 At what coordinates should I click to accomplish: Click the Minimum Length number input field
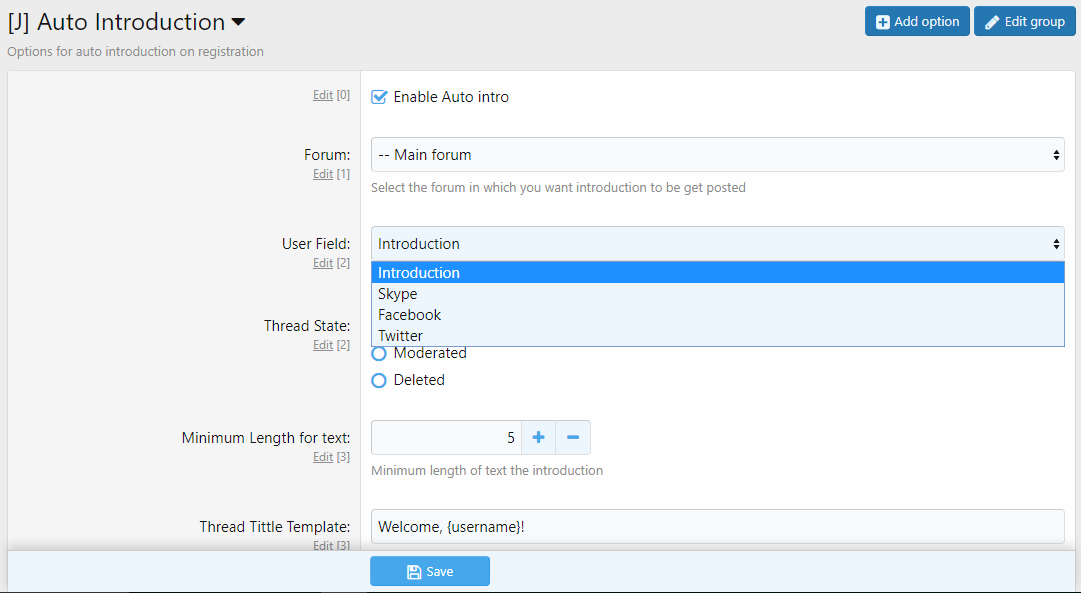446,437
